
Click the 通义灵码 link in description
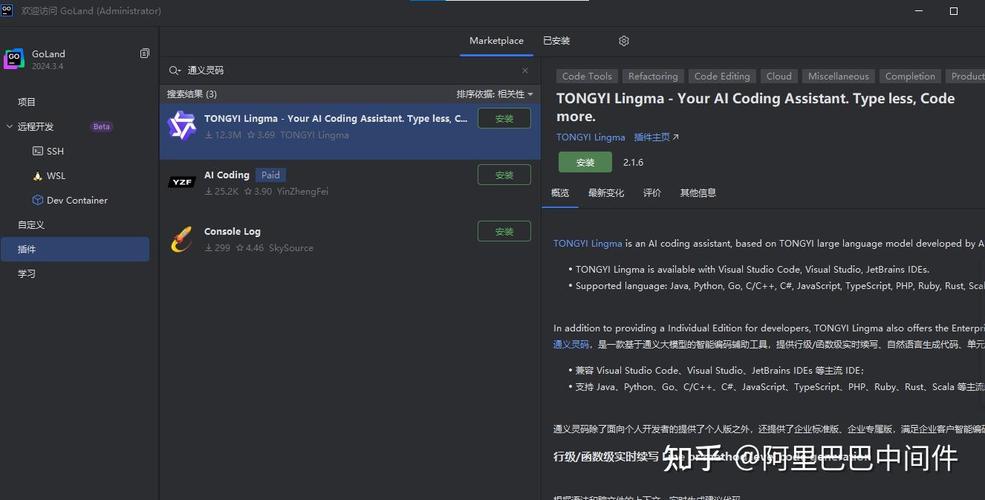click(571, 344)
